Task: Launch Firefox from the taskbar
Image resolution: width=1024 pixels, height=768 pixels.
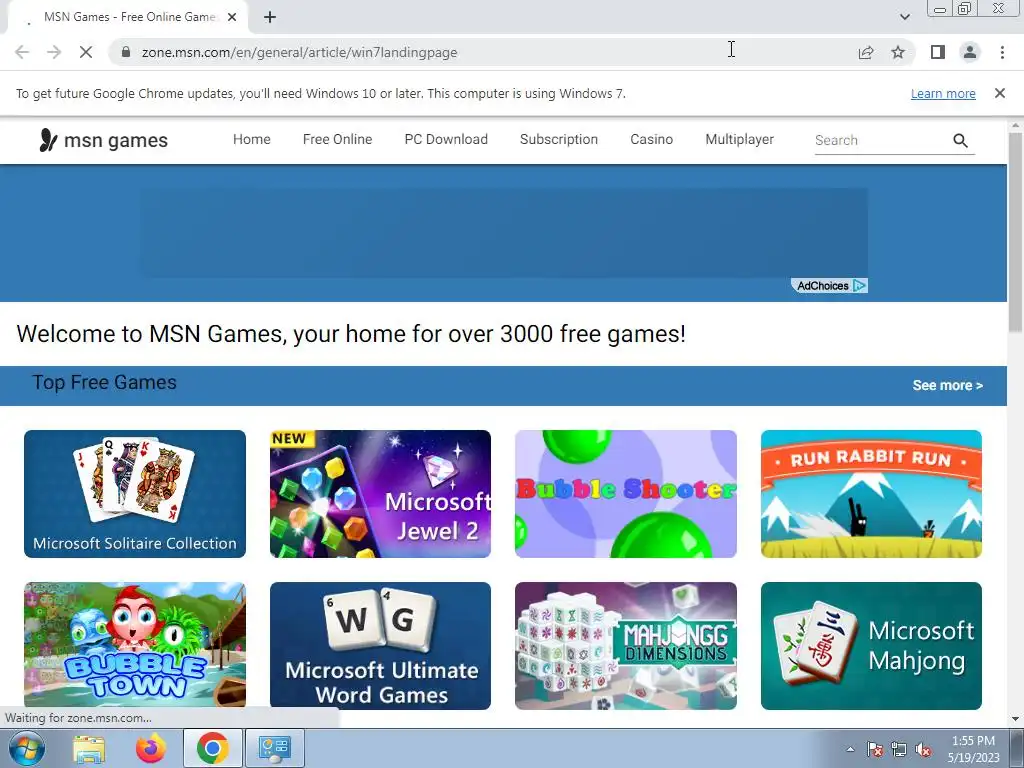Action: [x=150, y=748]
